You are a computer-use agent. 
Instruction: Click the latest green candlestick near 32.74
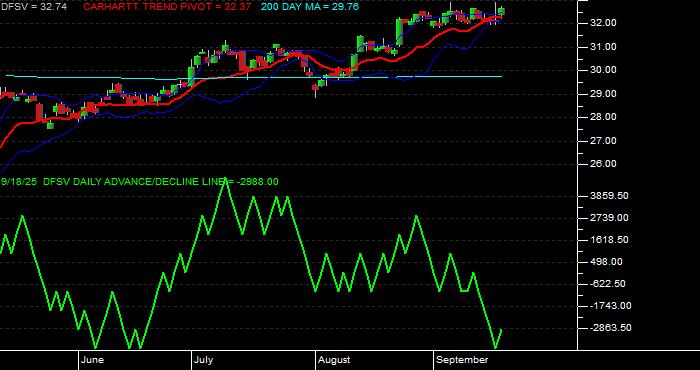coord(502,12)
